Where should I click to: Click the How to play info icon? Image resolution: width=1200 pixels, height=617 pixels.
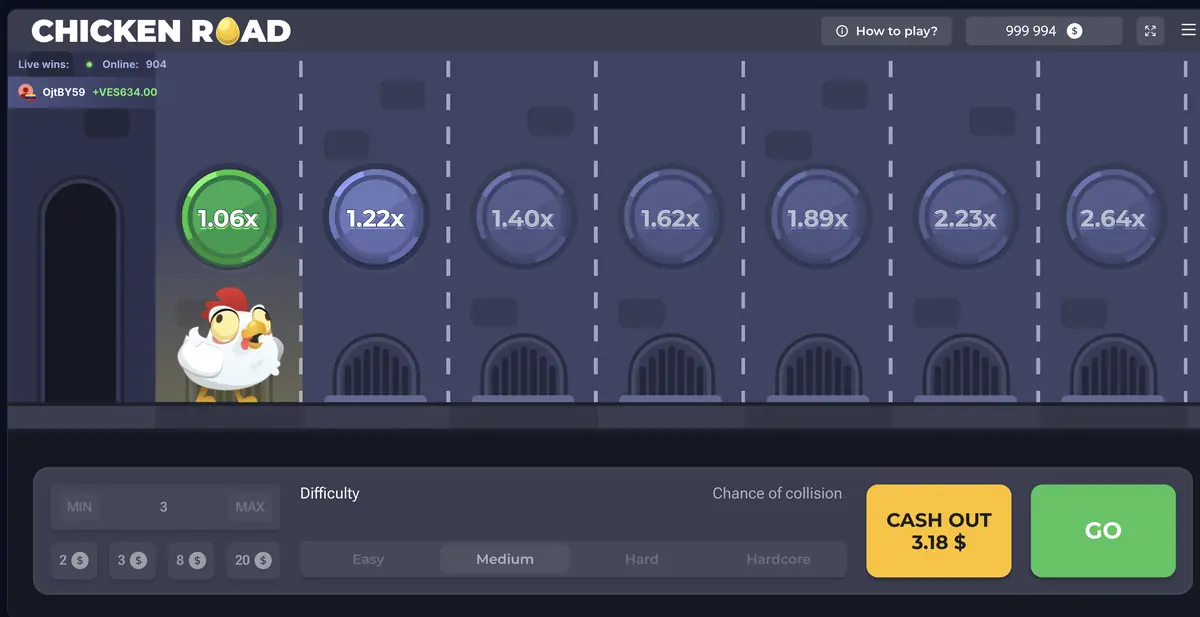coord(841,31)
